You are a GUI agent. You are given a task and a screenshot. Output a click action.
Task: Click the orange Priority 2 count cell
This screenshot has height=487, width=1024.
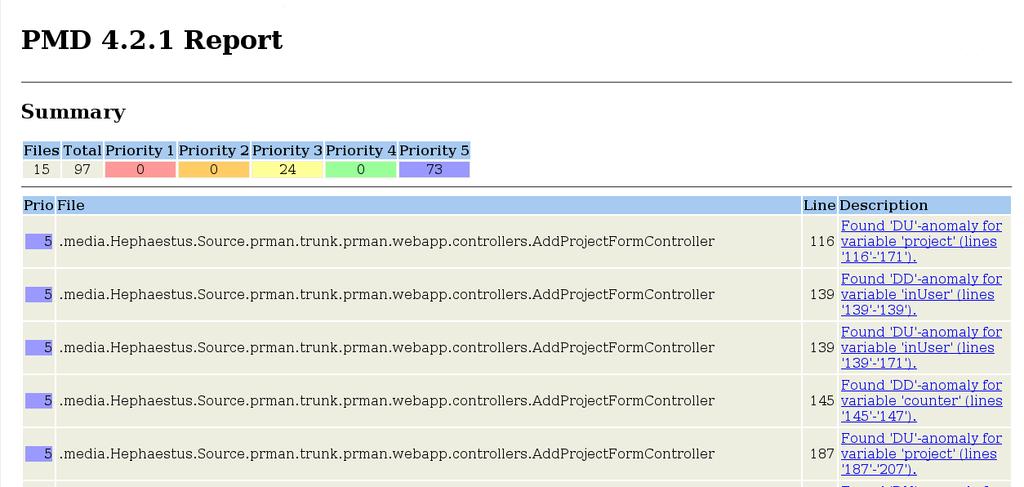pyautogui.click(x=214, y=170)
